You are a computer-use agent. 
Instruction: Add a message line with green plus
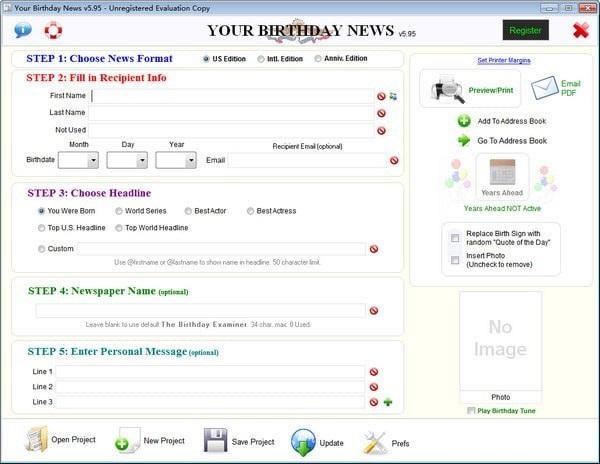click(388, 402)
